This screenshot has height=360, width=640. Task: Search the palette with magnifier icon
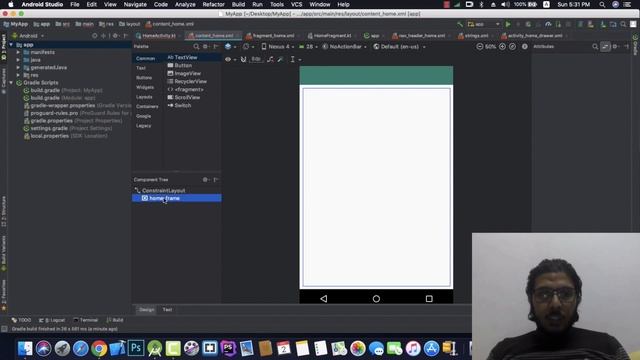click(196, 47)
